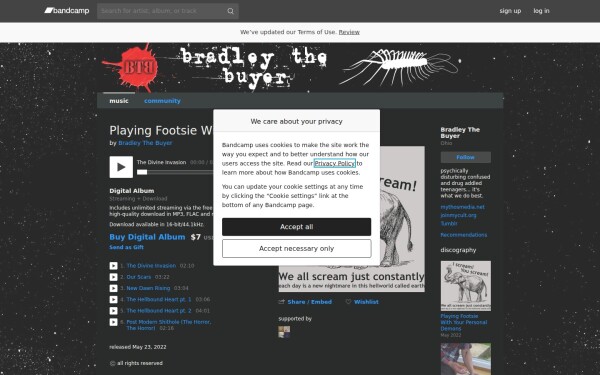Viewport: 600px width, 375px height.
Task: Open the Terms of Use Review link
Action: 349,32
